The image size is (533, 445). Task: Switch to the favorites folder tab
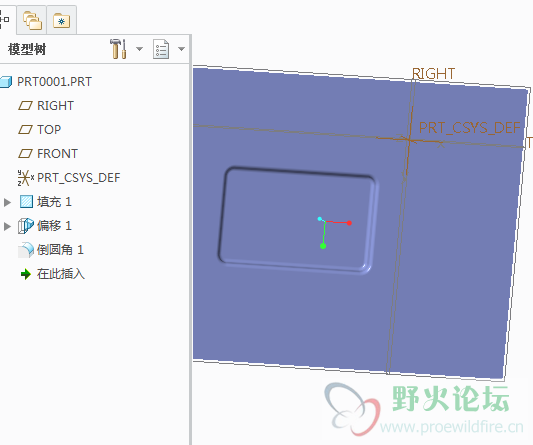coord(62,21)
